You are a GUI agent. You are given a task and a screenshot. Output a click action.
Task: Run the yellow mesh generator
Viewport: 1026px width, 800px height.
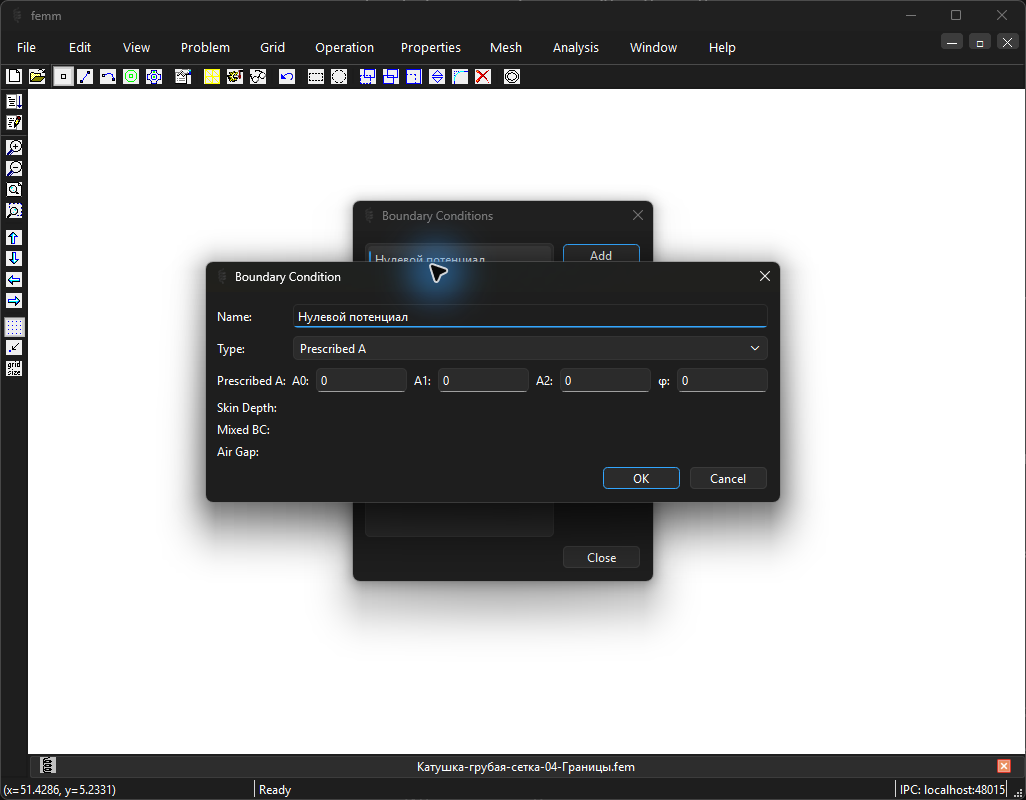211,77
